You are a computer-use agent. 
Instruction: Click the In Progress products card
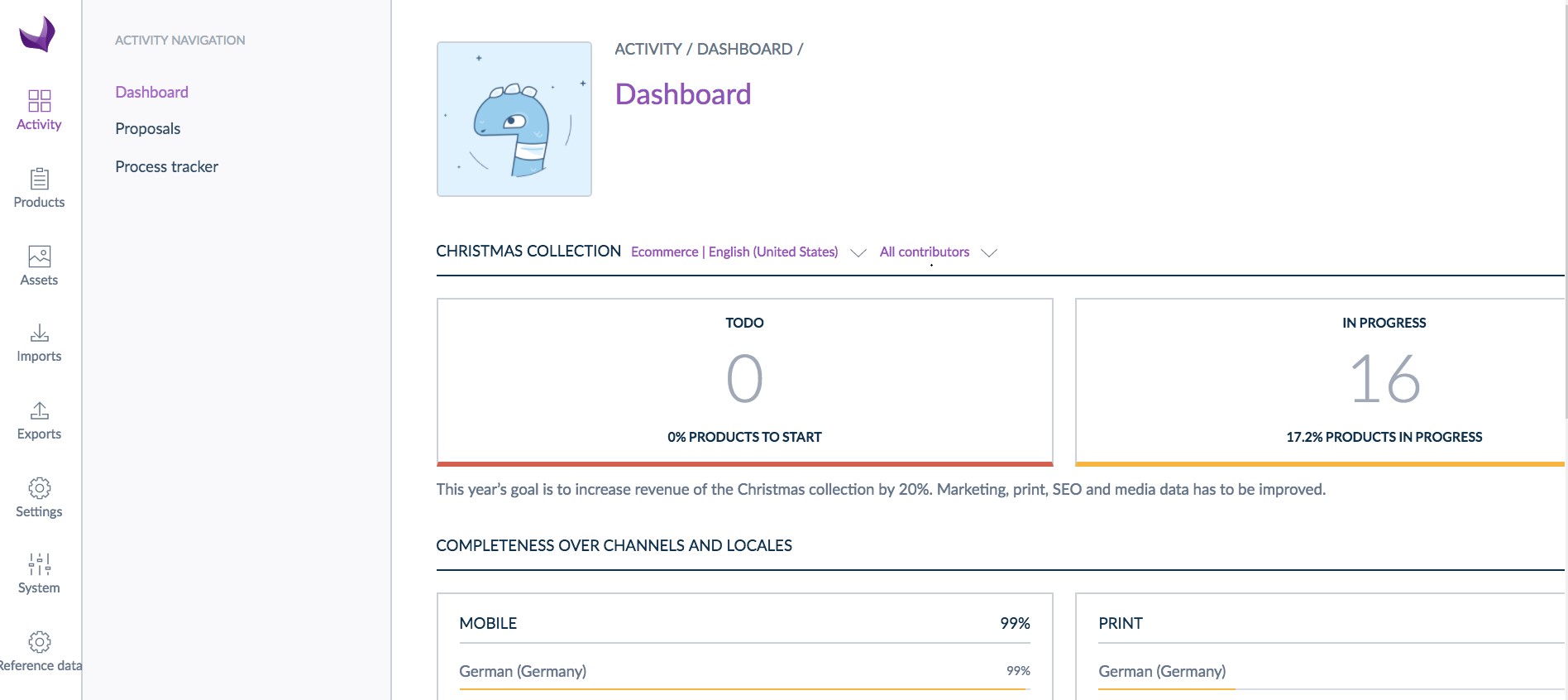[x=1319, y=381]
